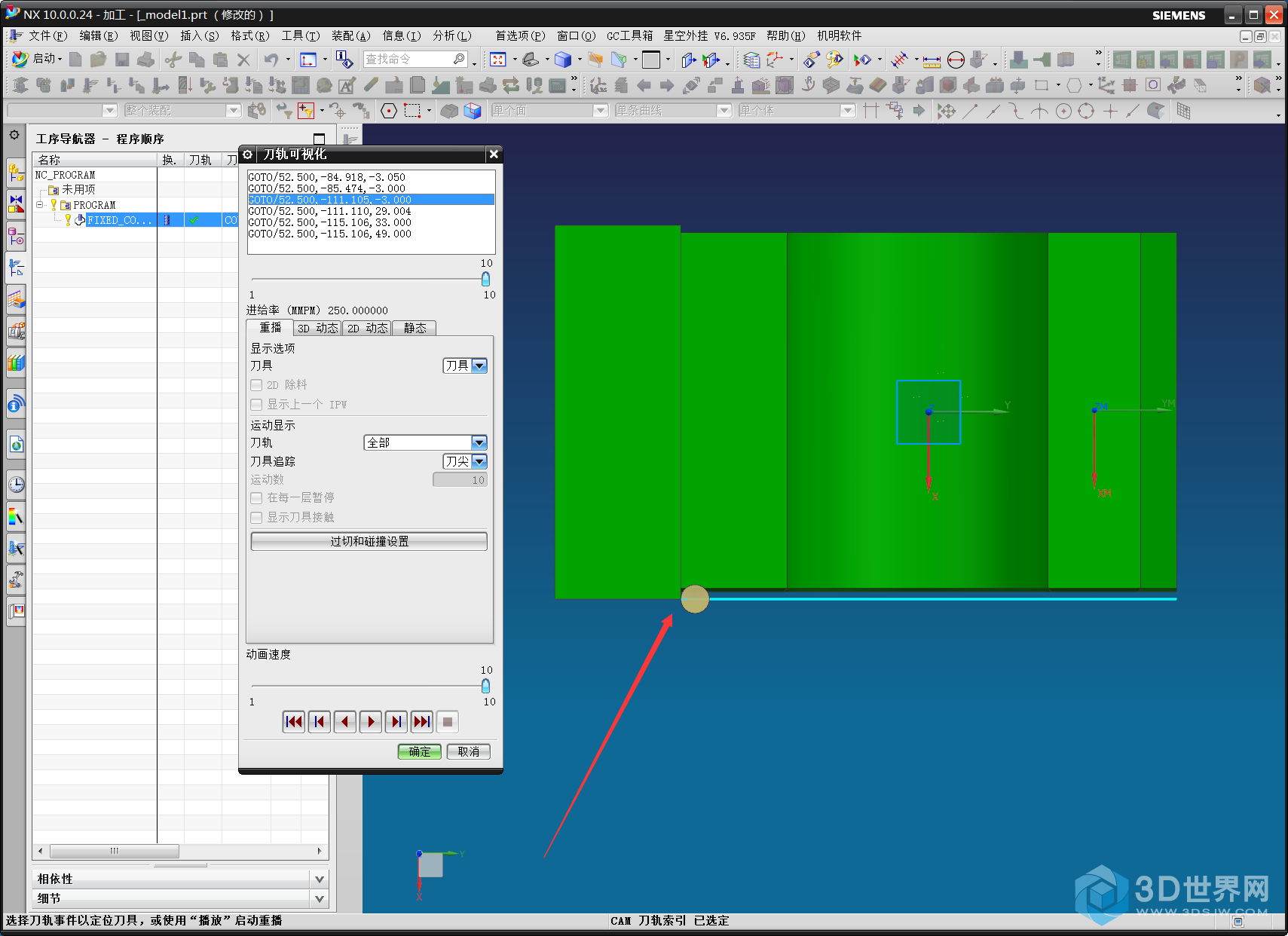Expand the 细节 panel section
Screen dimensions: 1288x936
point(320,898)
